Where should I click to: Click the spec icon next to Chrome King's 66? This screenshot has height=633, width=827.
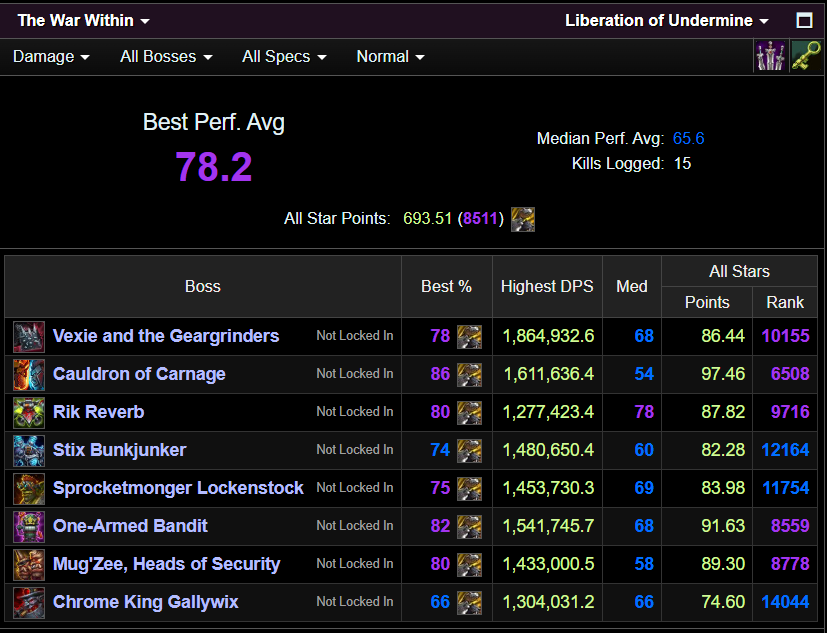pyautogui.click(x=469, y=602)
